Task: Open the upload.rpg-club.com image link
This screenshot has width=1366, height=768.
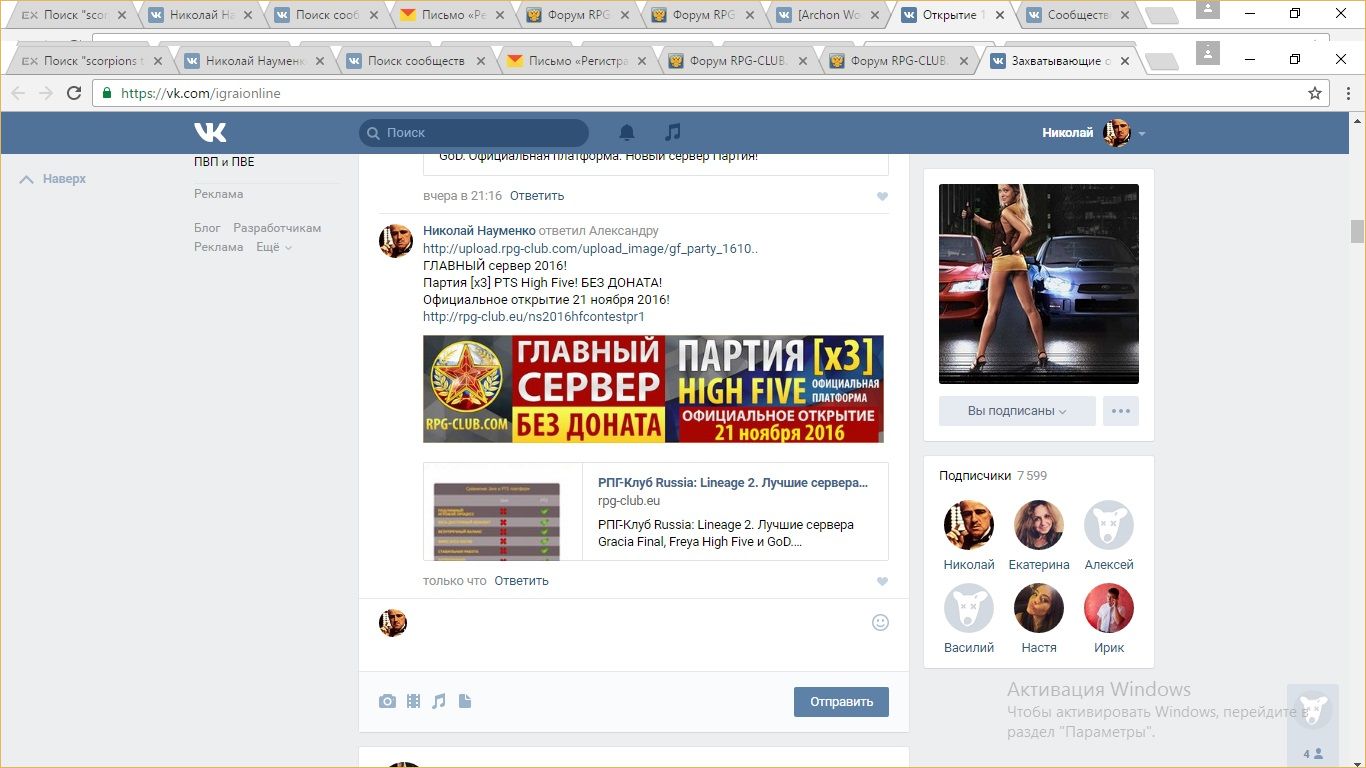Action: point(590,249)
